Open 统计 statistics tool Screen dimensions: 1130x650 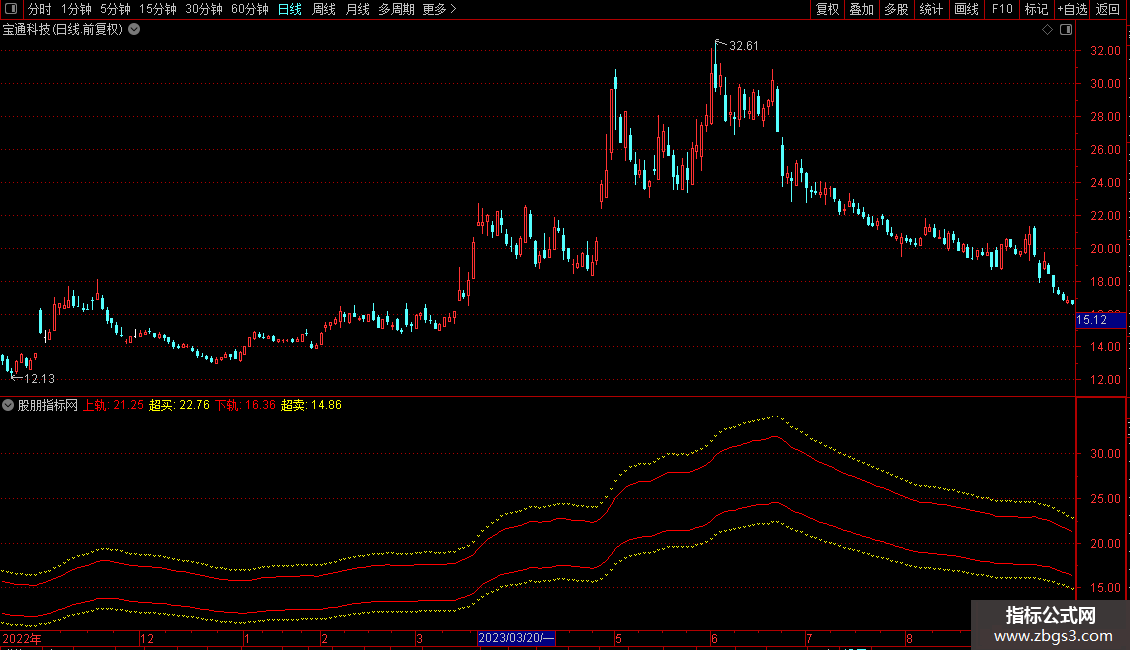931,9
